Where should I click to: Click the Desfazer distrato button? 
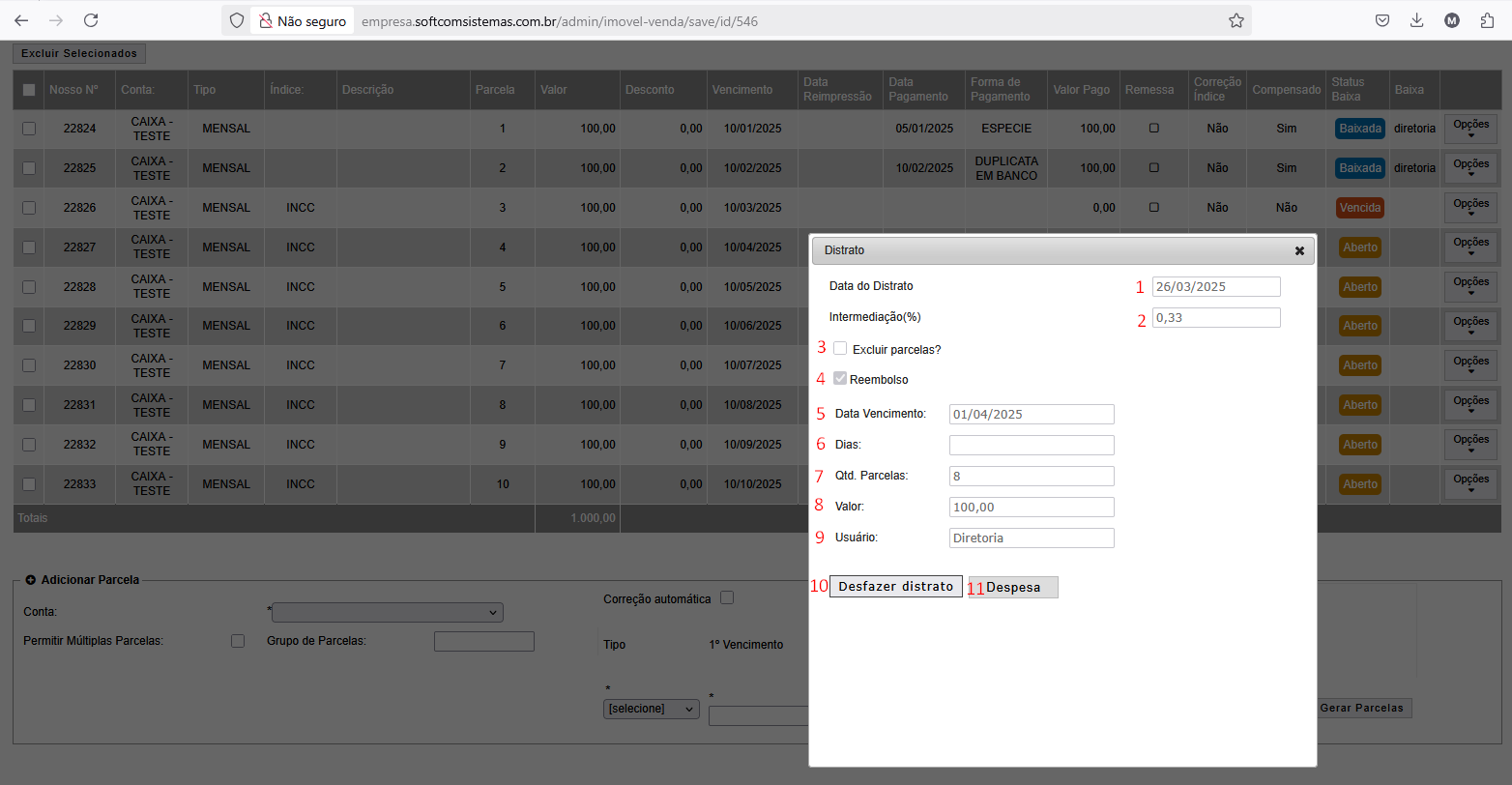(x=895, y=587)
